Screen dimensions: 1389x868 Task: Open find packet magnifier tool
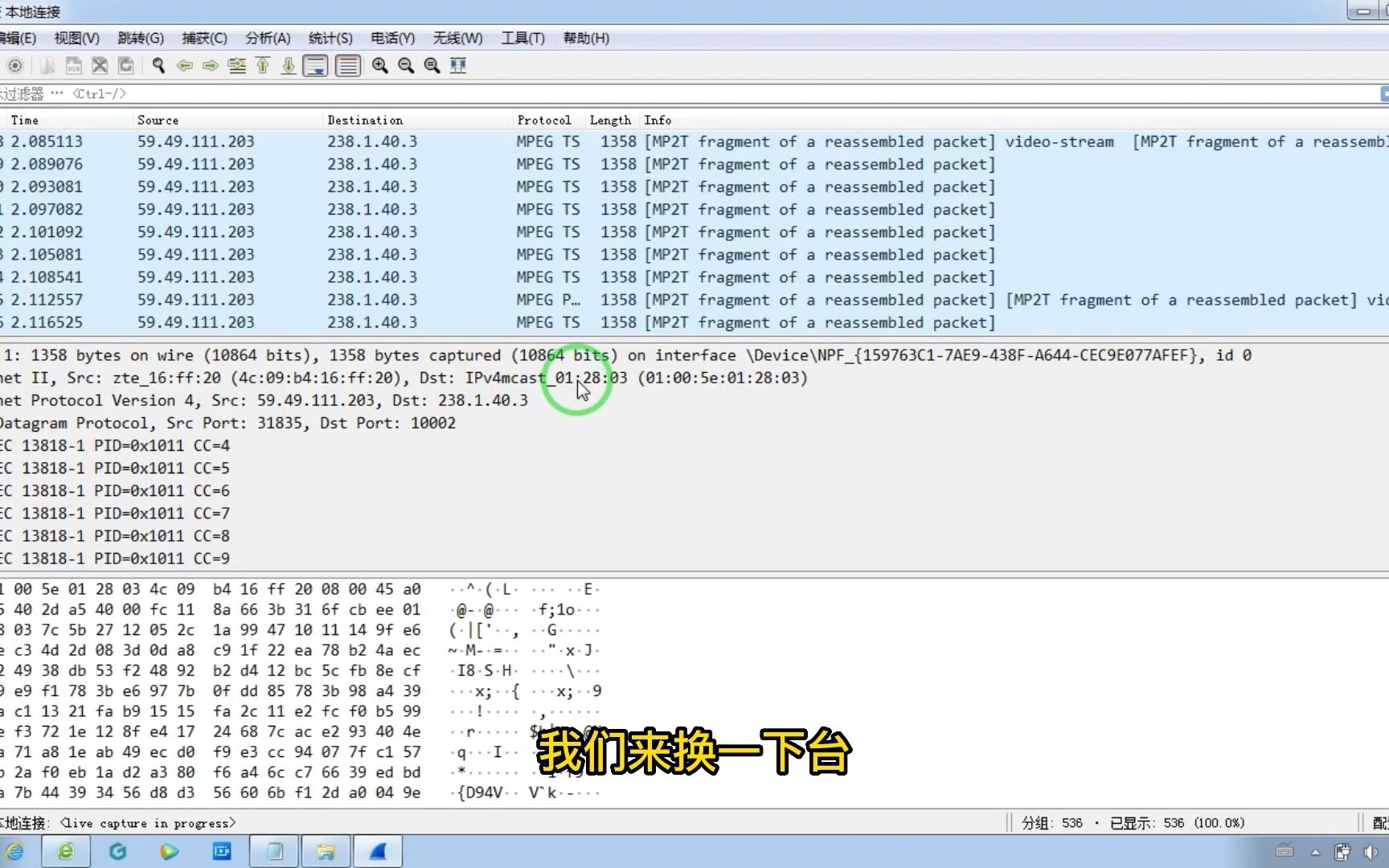click(x=158, y=66)
